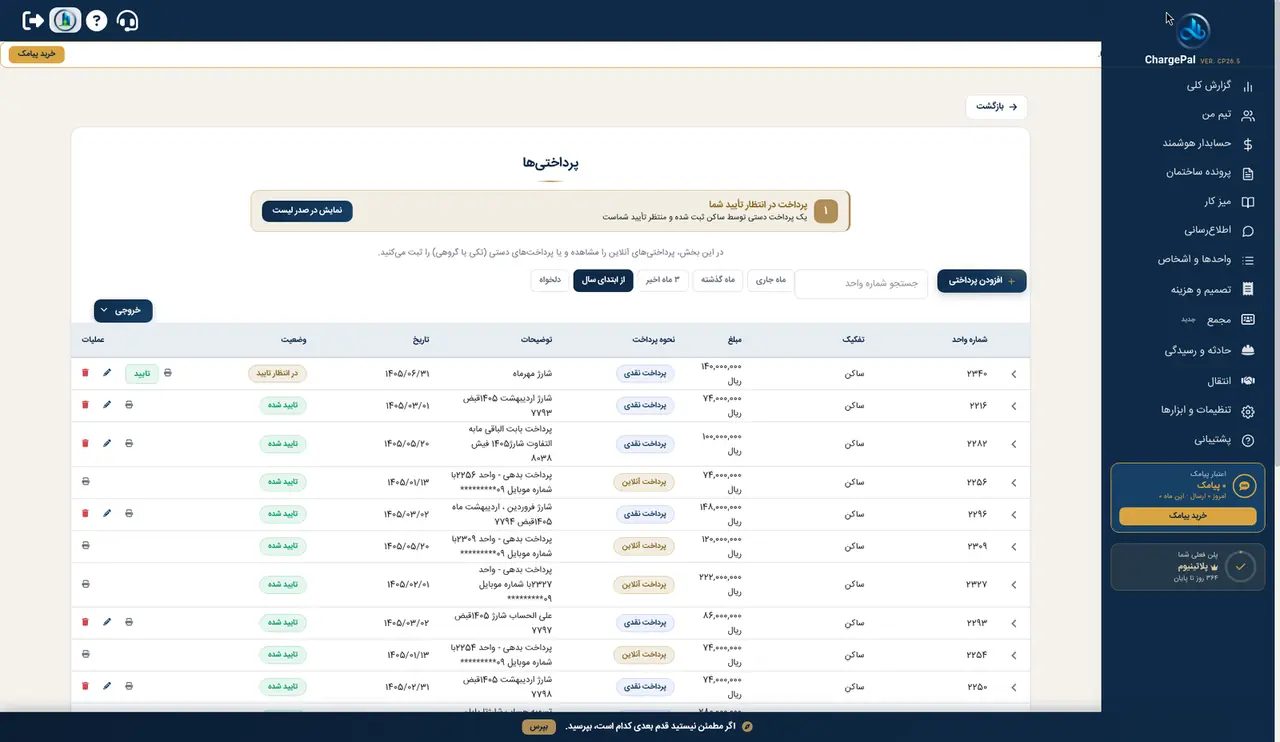
Task: Delete the payment for unit ۲۳۴۰
Action: click(85, 373)
